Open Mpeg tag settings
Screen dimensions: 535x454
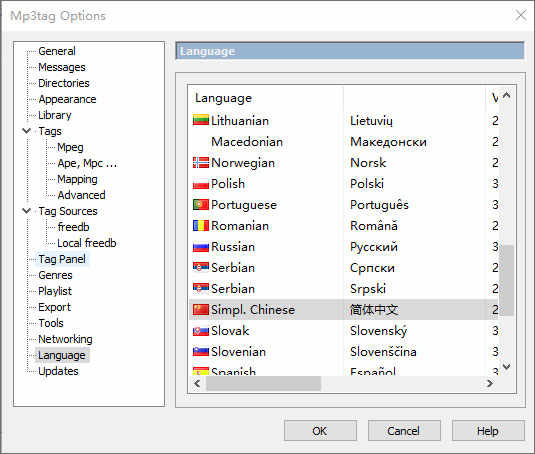point(70,147)
